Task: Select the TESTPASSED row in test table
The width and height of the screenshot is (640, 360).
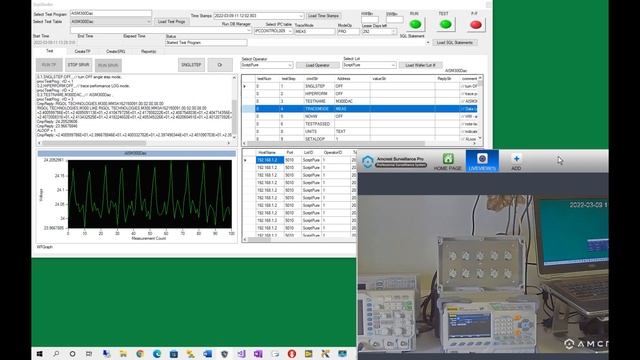Action: [360, 124]
